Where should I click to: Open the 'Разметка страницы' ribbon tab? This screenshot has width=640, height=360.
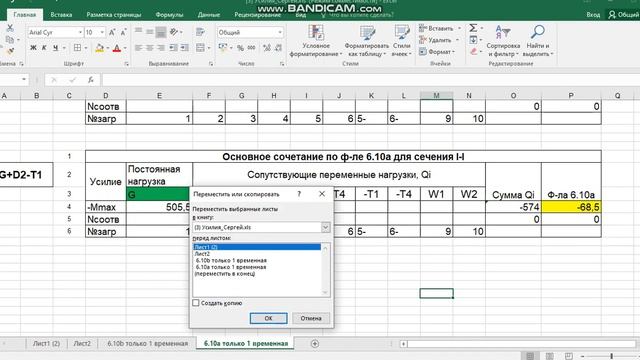(113, 15)
